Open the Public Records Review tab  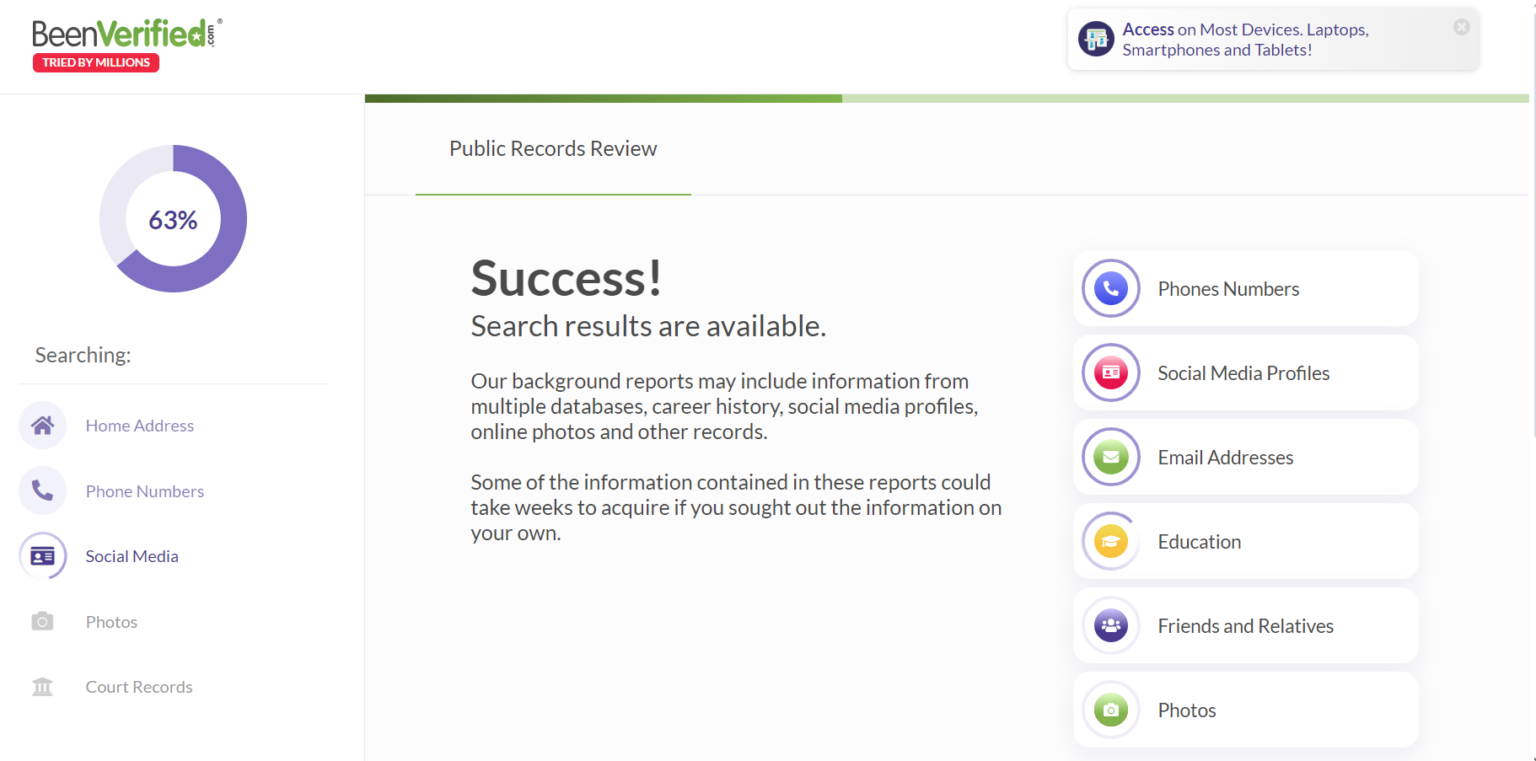tap(552, 148)
